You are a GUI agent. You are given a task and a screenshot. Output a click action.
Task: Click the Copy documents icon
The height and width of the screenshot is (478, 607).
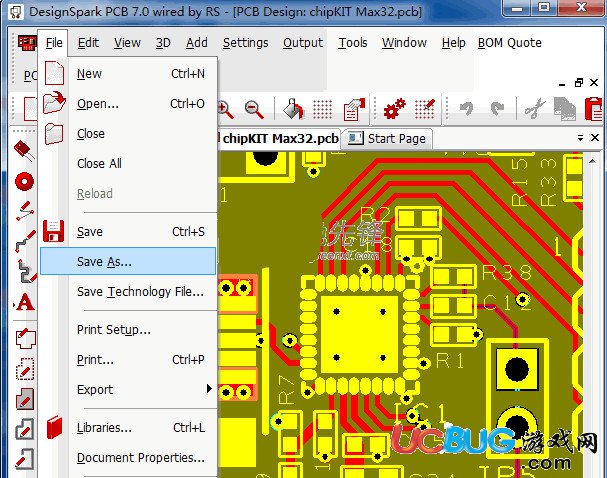click(x=565, y=109)
